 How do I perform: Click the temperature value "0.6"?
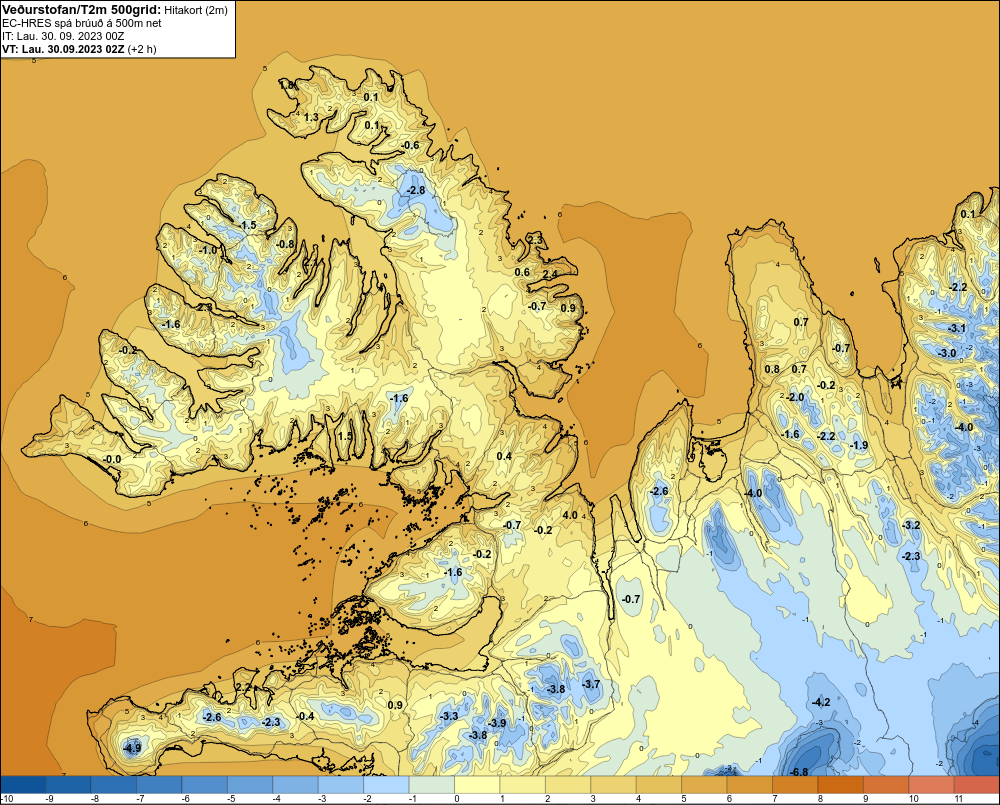pyautogui.click(x=522, y=272)
